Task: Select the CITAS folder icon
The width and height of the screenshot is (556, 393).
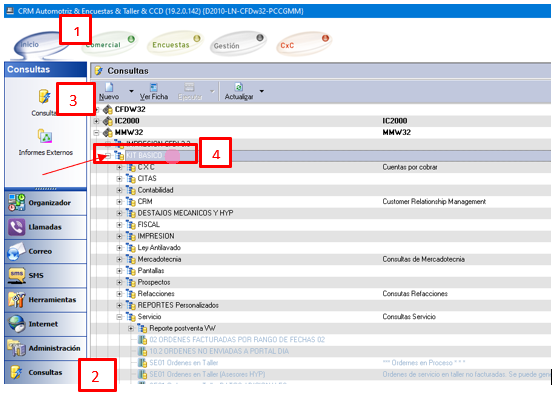Action: (x=131, y=179)
